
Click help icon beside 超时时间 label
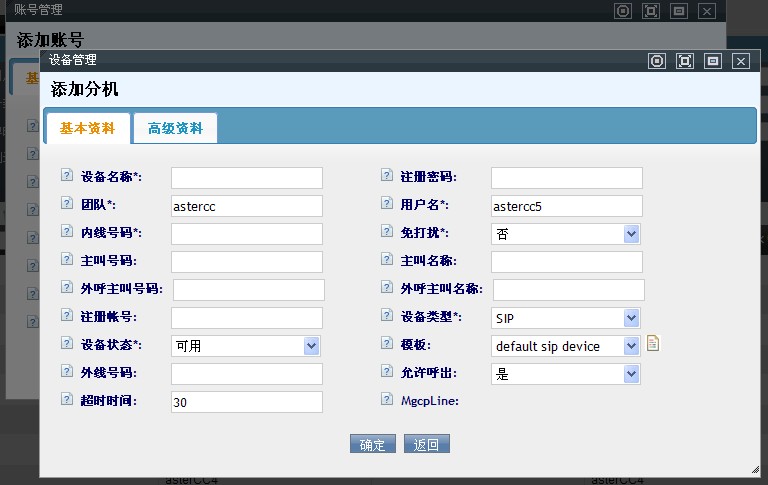(67, 400)
